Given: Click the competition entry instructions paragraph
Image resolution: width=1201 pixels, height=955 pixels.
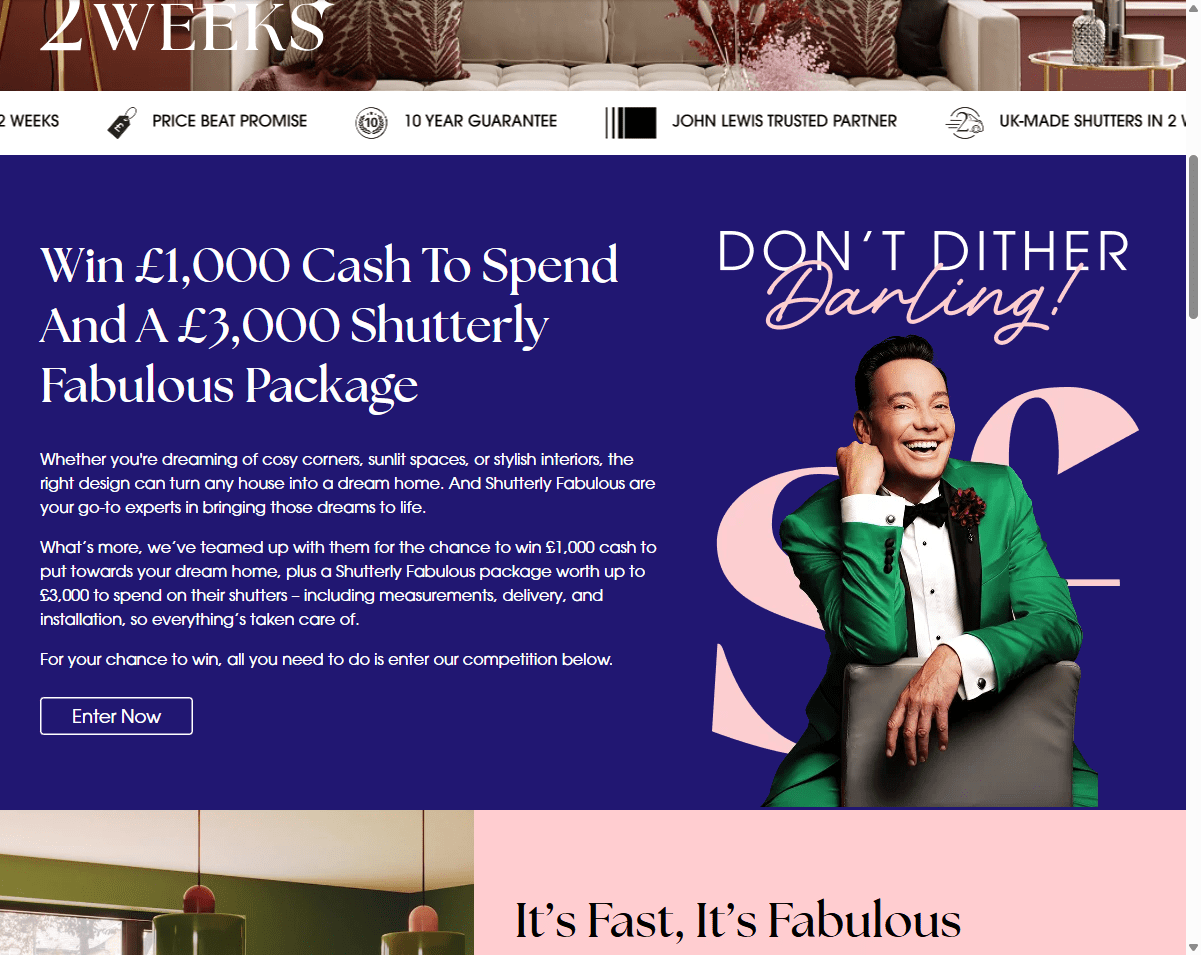Looking at the screenshot, I should (326, 660).
